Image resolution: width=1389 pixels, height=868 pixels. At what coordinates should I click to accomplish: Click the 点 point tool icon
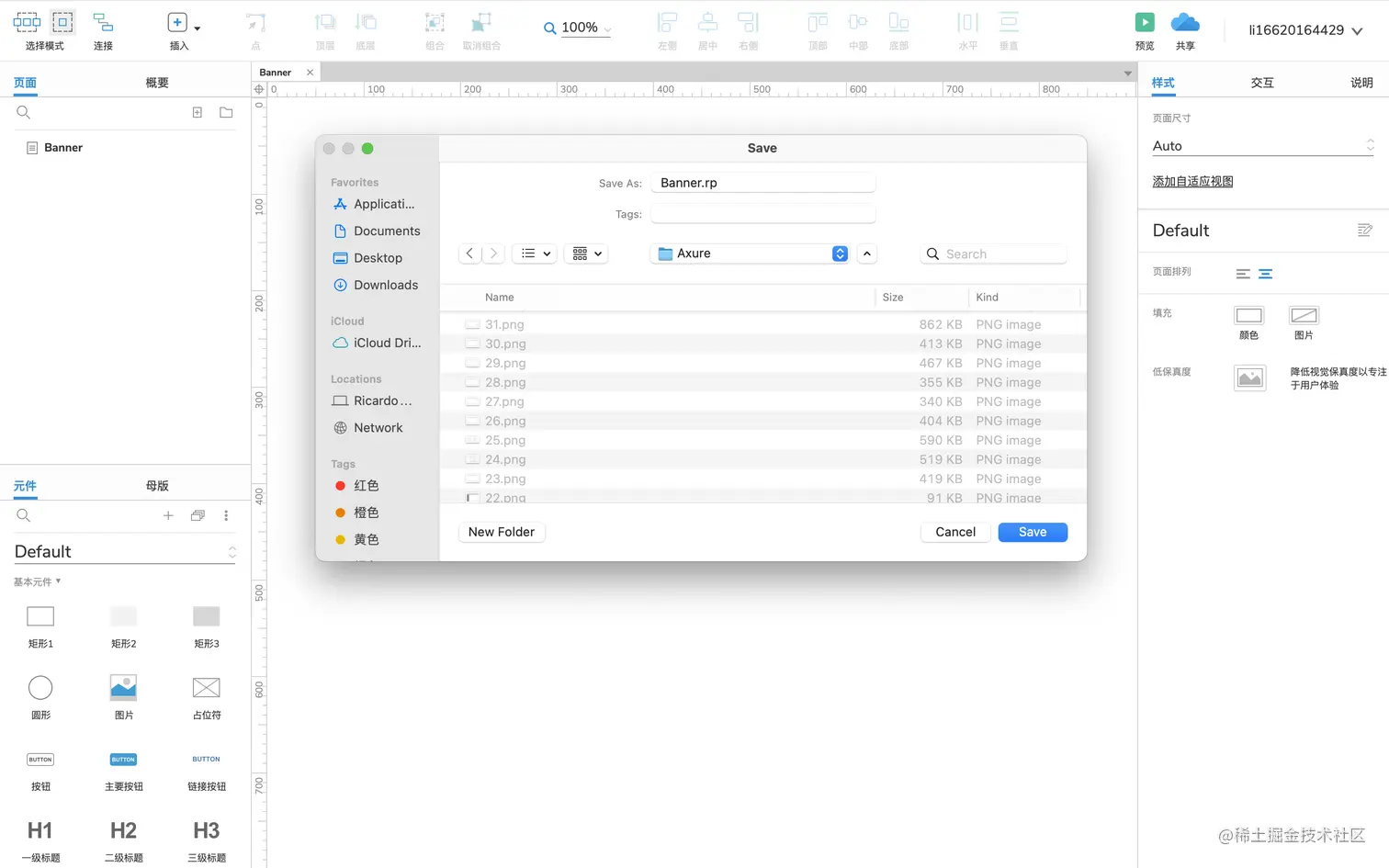pos(255,23)
